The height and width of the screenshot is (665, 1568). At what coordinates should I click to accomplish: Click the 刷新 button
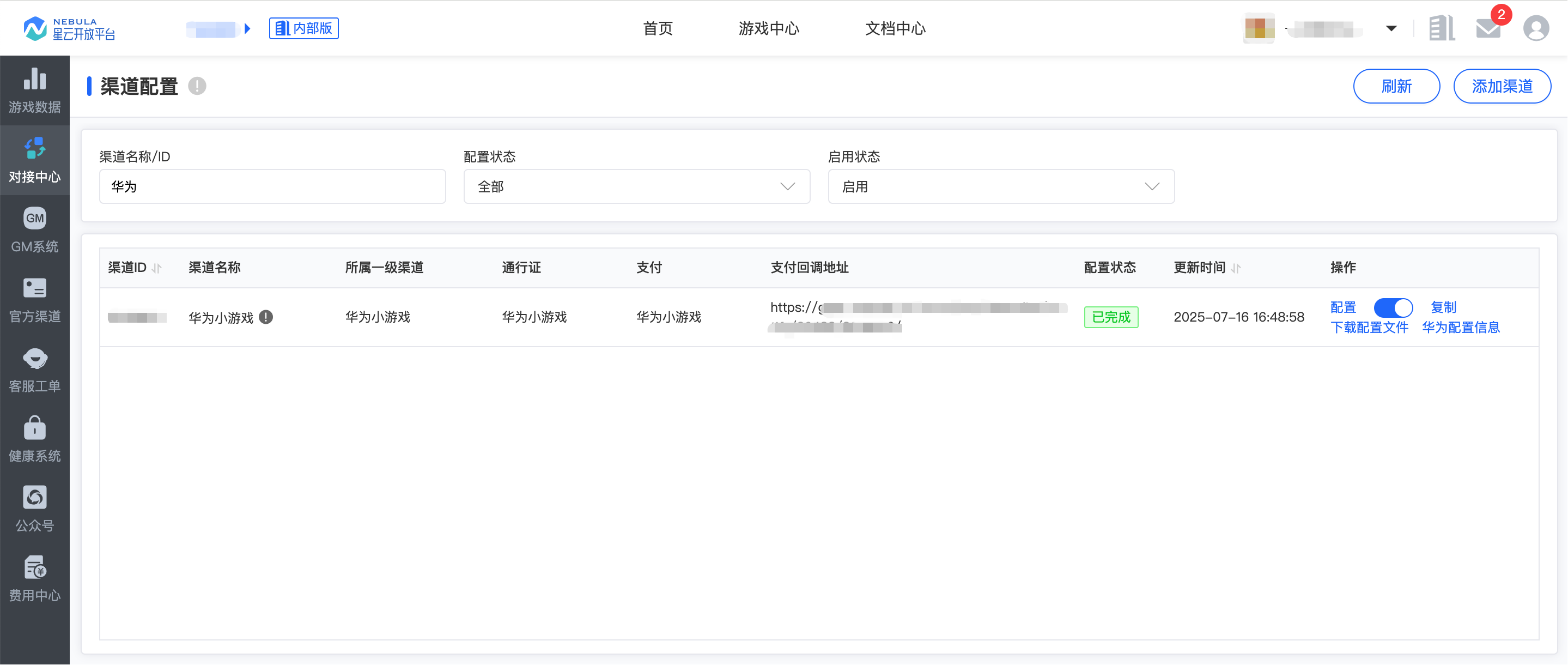(1396, 87)
